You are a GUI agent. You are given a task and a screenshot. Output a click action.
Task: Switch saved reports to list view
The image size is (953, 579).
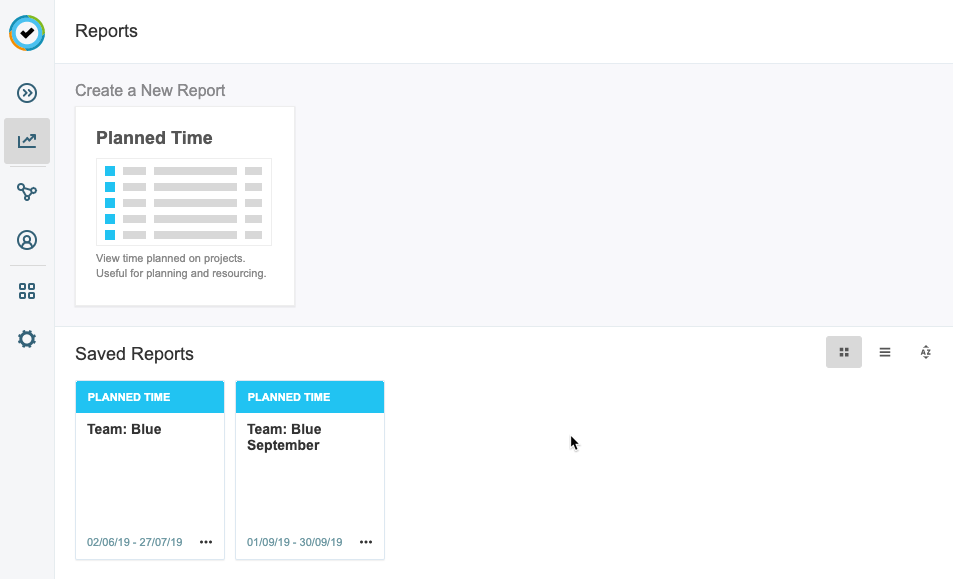885,352
